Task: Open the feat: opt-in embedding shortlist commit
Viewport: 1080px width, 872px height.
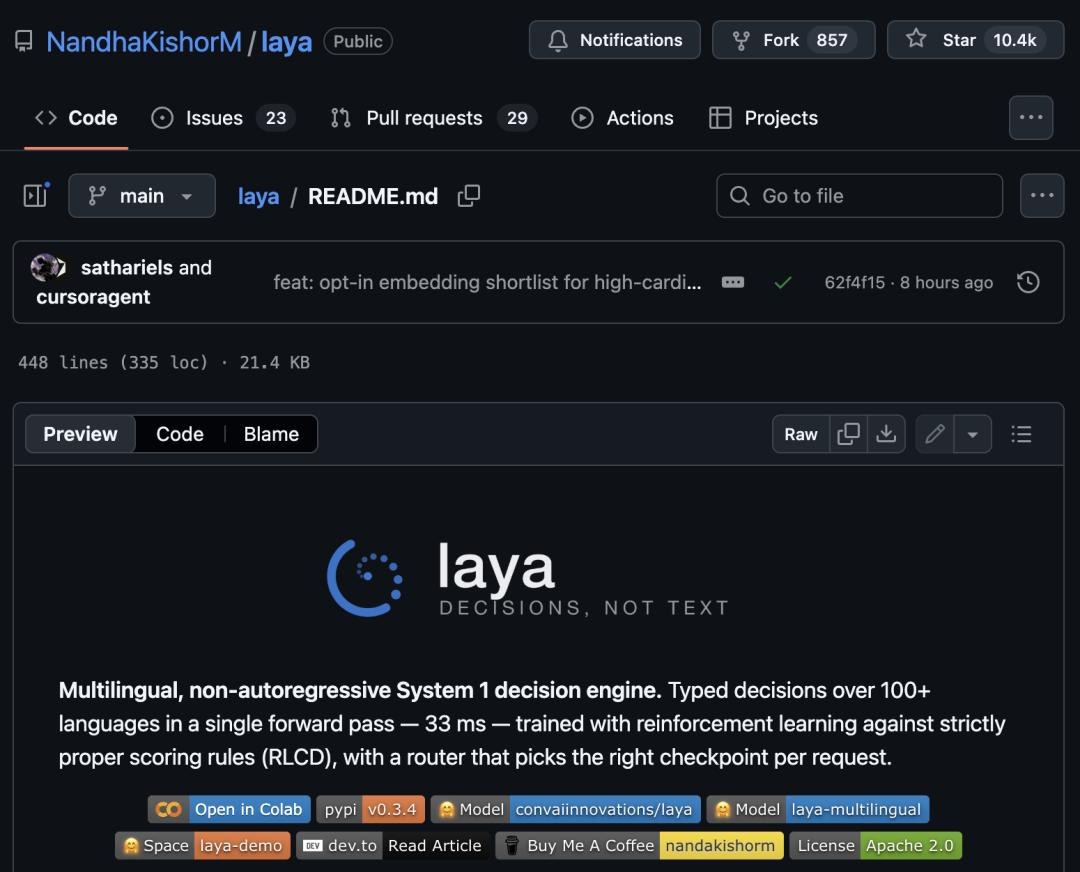Action: pos(487,282)
